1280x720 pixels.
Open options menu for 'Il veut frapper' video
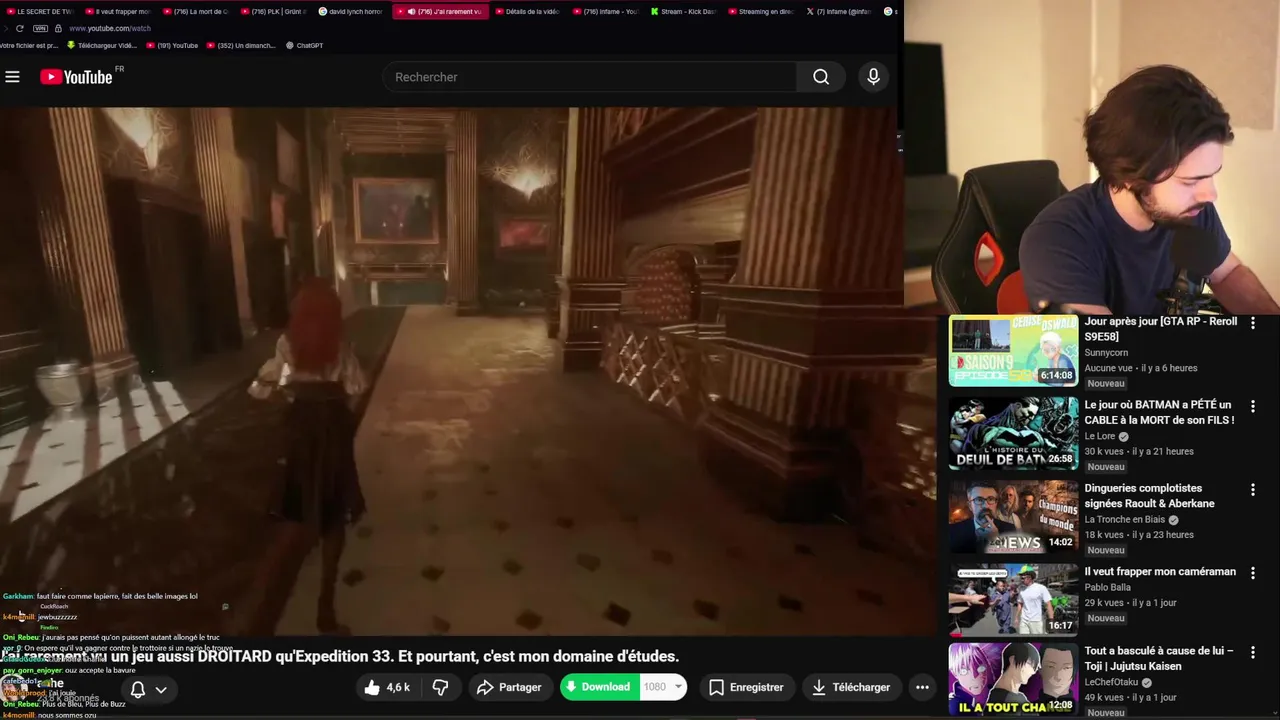point(1253,573)
